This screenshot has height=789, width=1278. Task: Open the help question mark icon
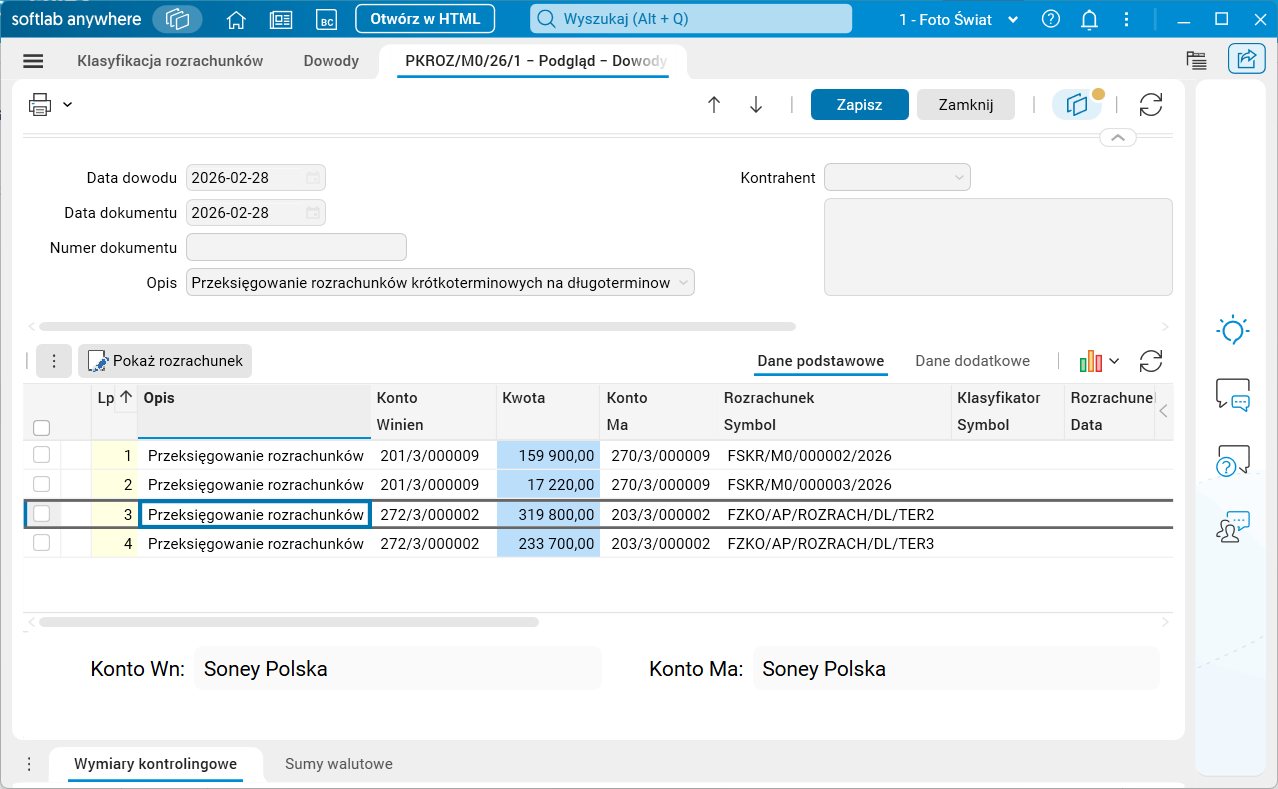coord(1051,19)
